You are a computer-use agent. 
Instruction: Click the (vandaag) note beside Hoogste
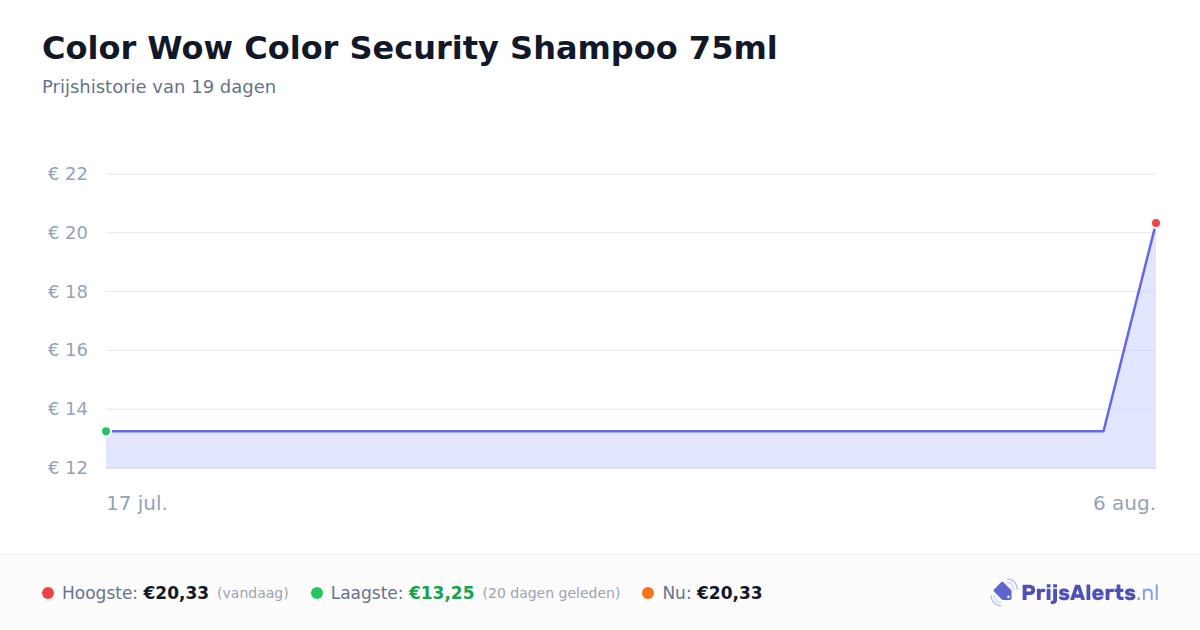tap(253, 593)
